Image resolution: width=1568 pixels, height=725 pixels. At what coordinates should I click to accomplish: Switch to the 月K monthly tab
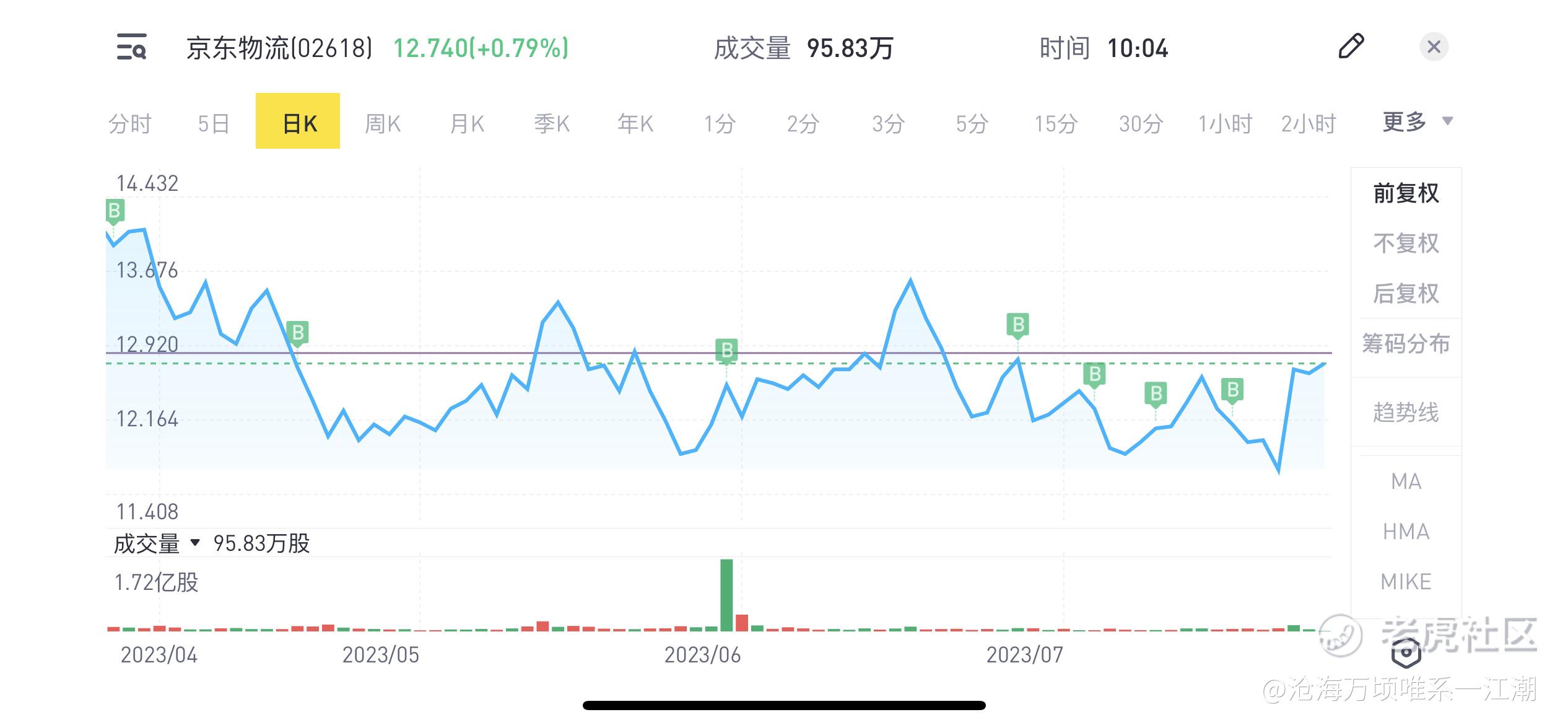coord(467,123)
